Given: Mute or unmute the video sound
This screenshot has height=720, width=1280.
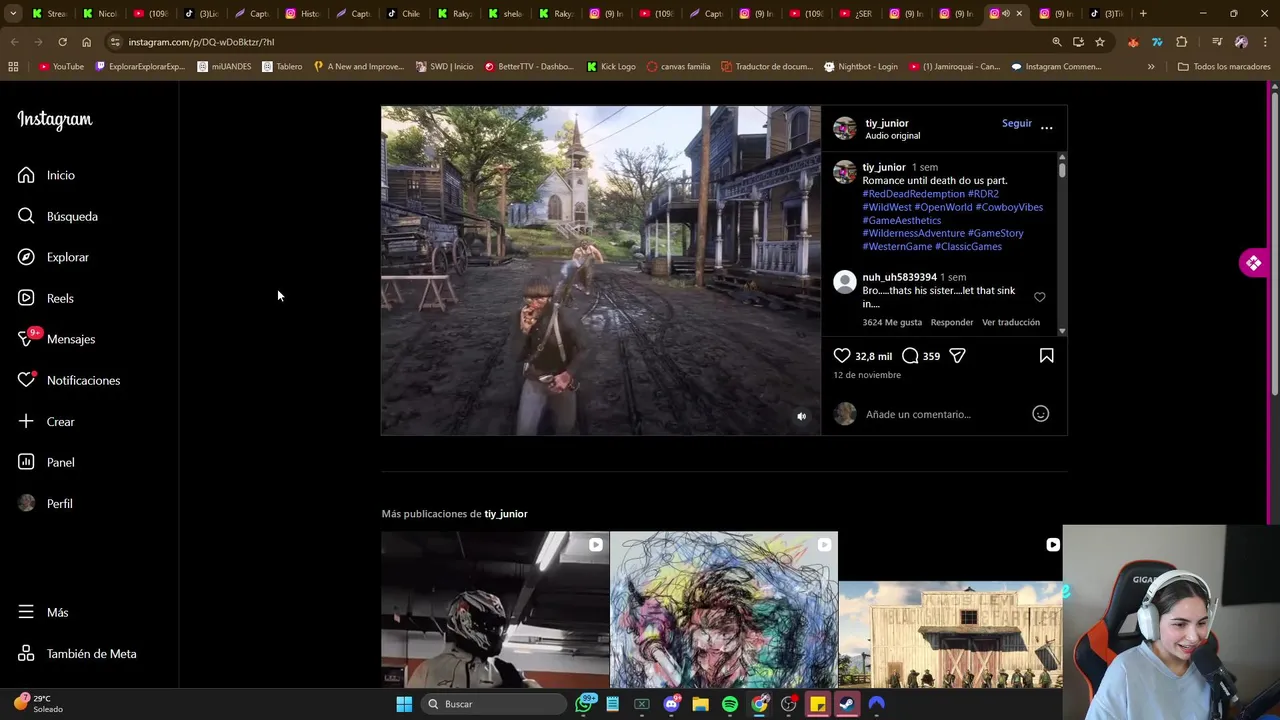Looking at the screenshot, I should 801,416.
